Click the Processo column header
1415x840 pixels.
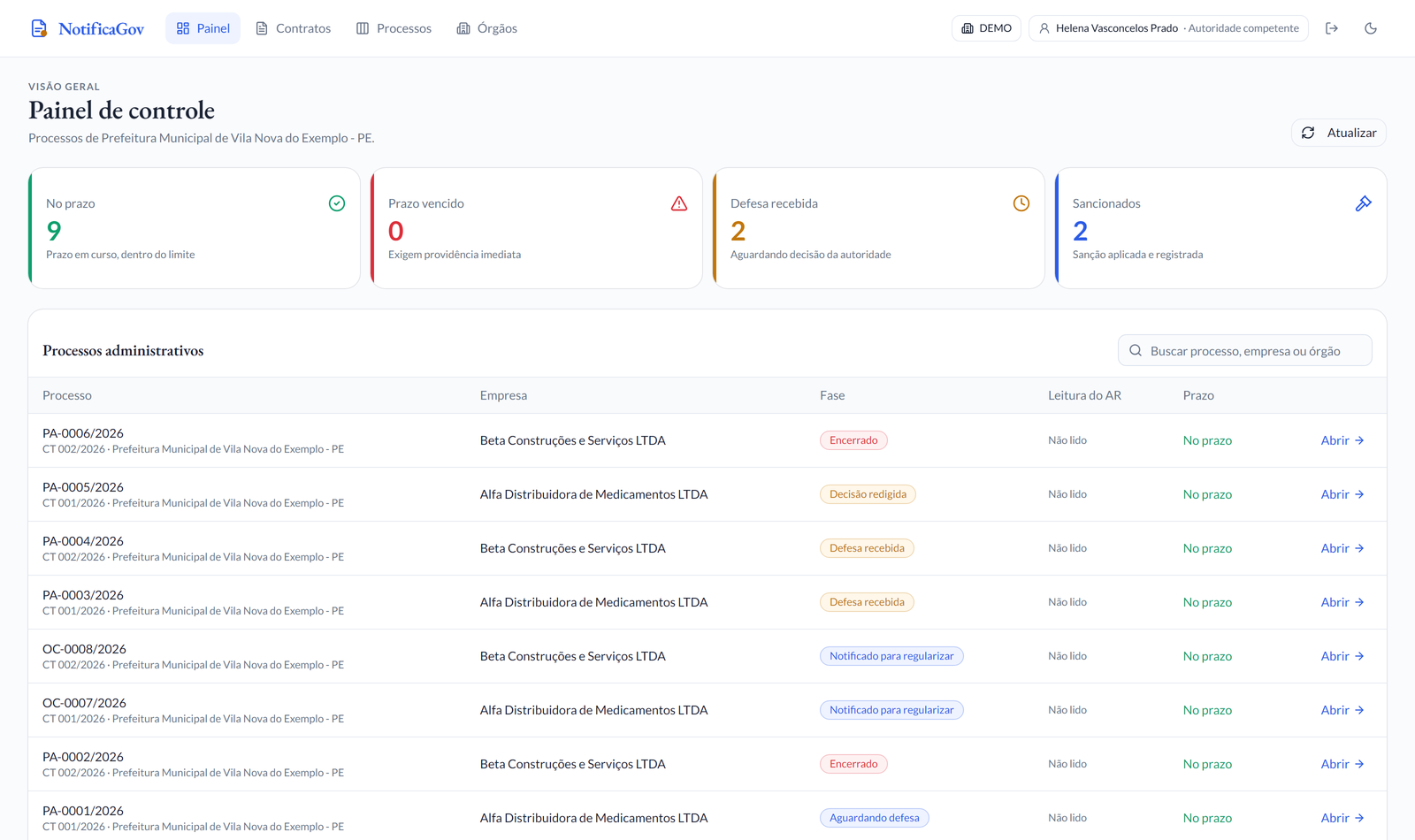point(67,395)
